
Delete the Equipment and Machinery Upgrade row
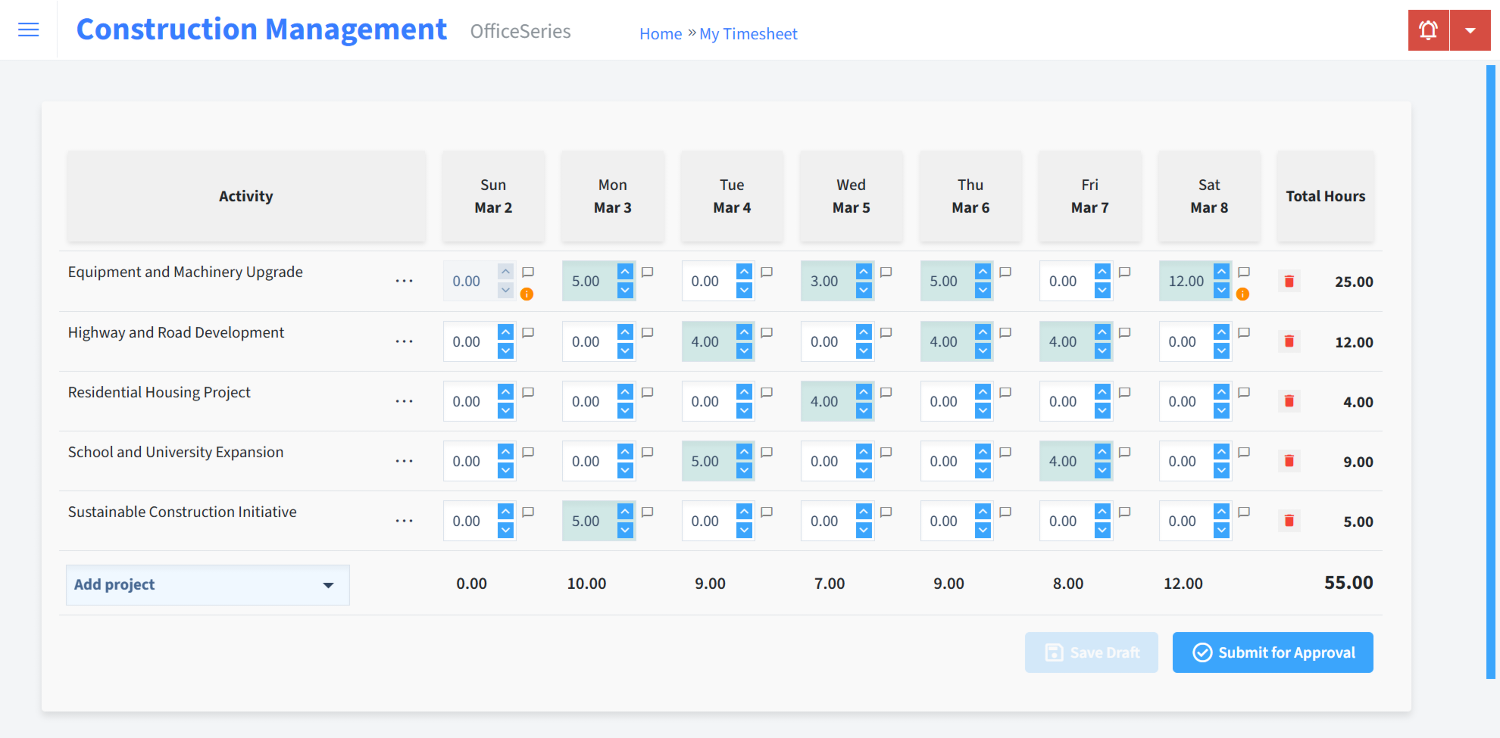point(1288,281)
